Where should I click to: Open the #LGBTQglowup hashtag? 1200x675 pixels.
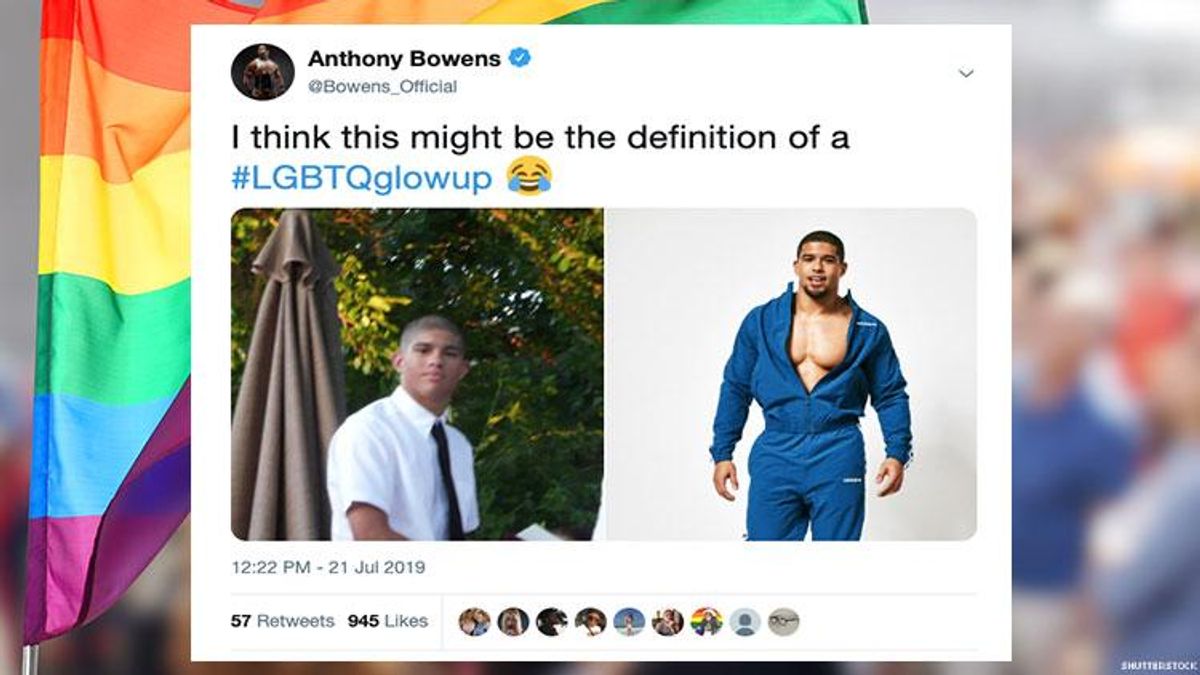pyautogui.click(x=361, y=179)
